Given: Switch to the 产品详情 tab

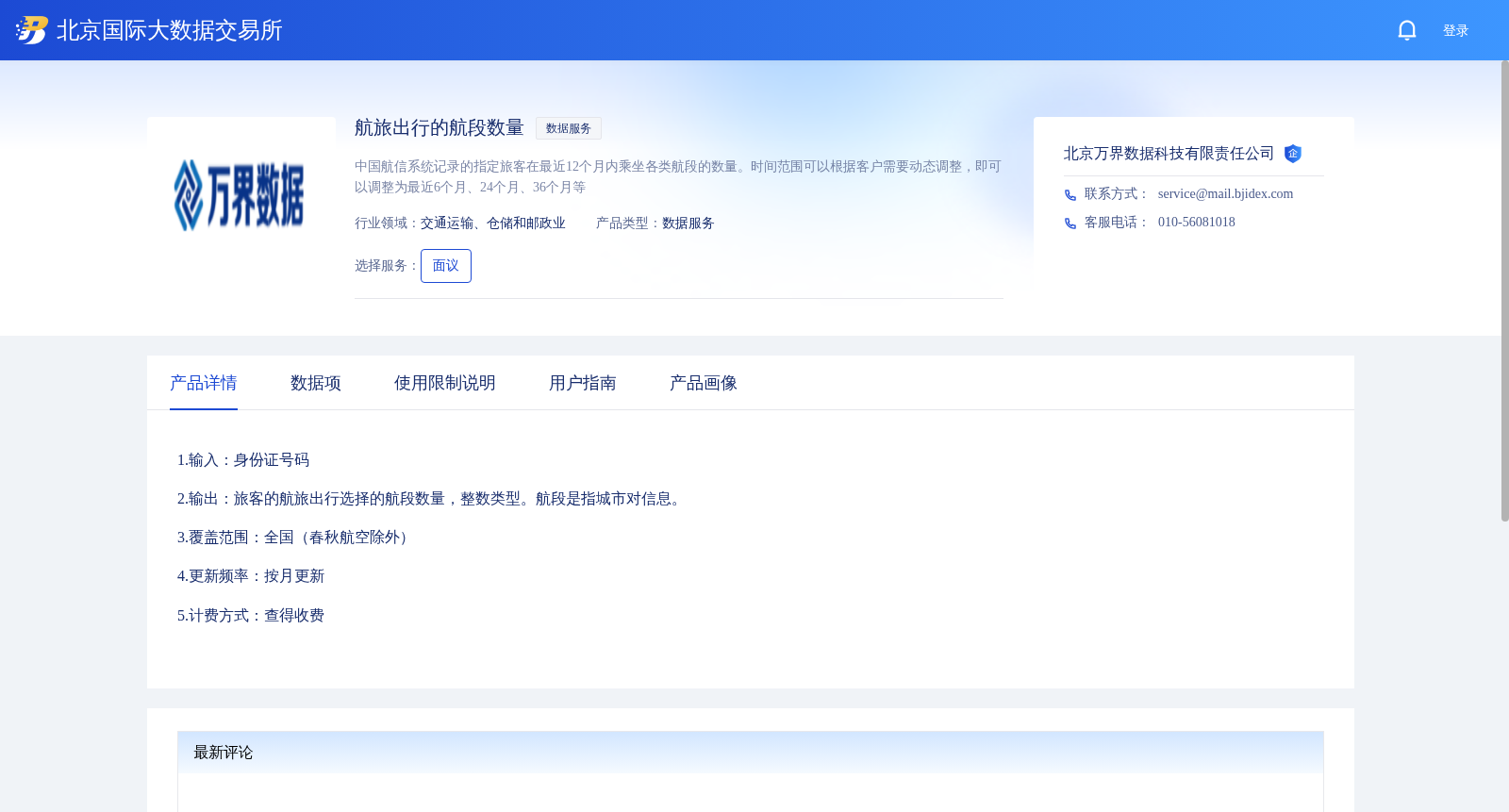Looking at the screenshot, I should coord(204,383).
